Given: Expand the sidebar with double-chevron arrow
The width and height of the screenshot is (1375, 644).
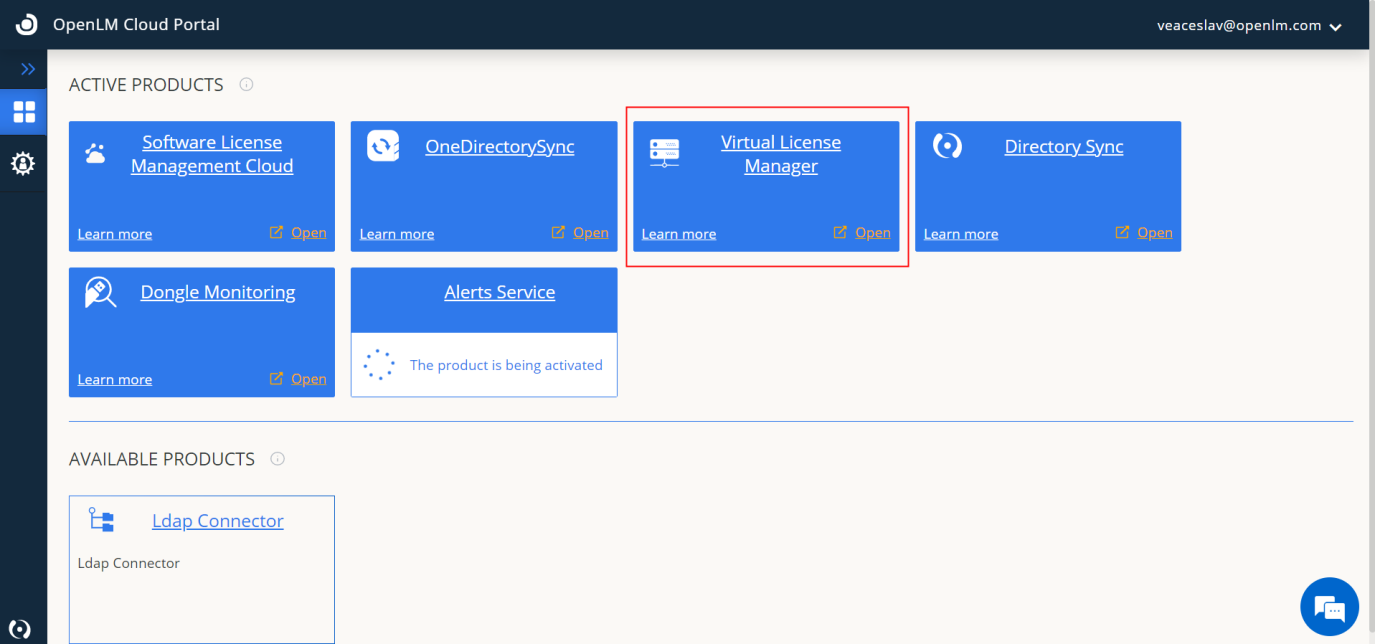Looking at the screenshot, I should (28, 69).
